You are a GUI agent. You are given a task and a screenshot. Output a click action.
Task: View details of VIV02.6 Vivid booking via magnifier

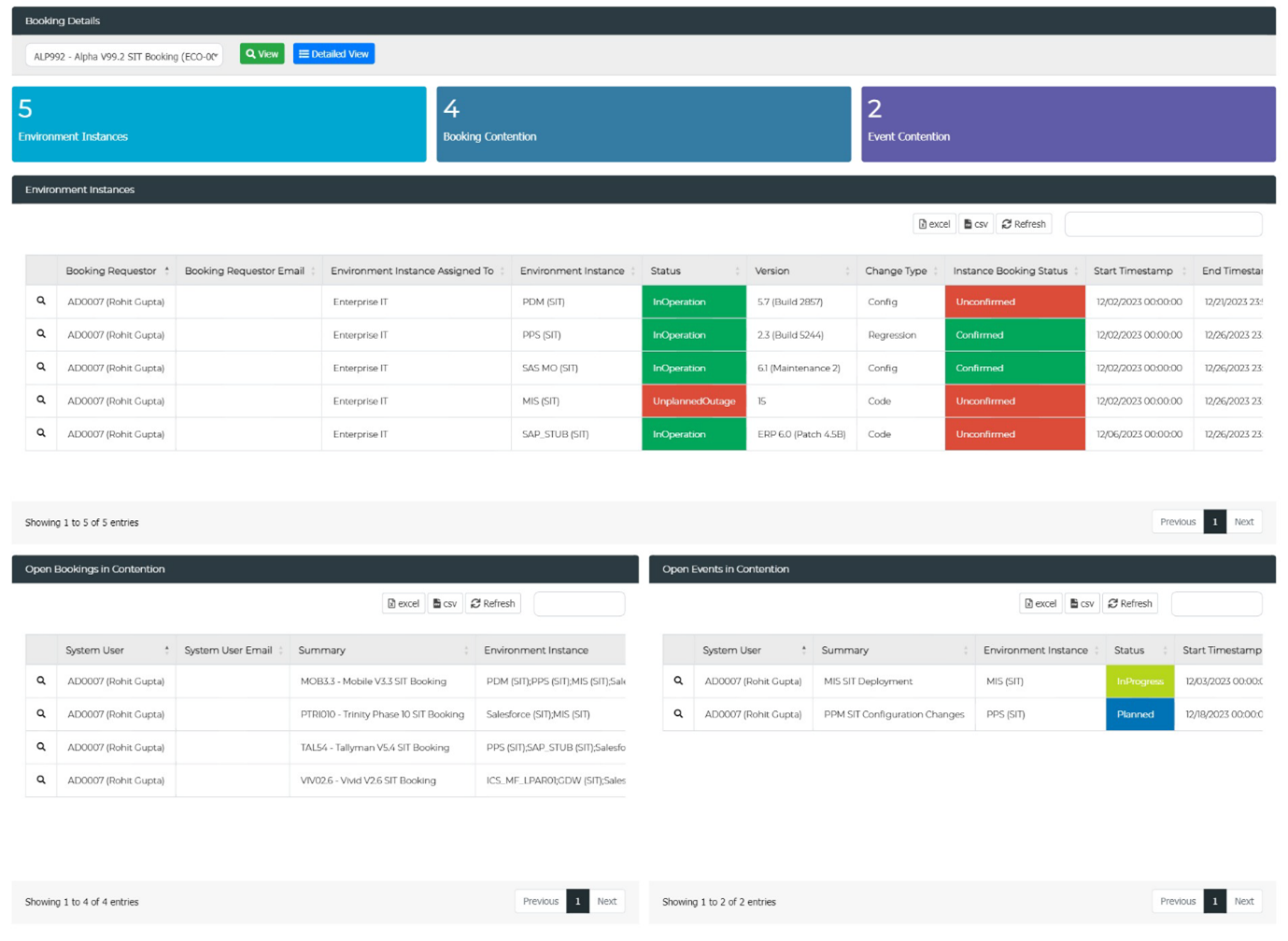point(41,779)
